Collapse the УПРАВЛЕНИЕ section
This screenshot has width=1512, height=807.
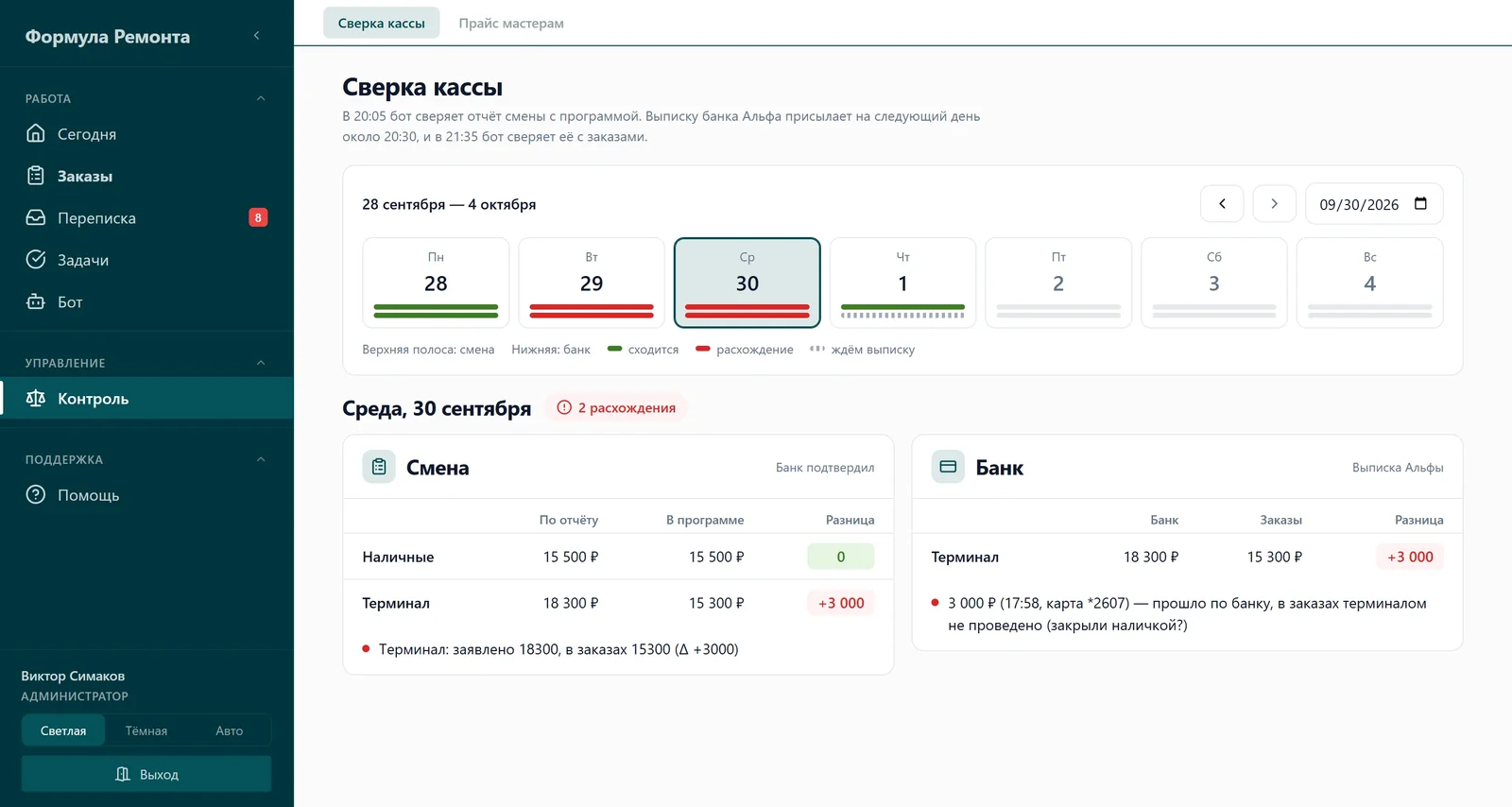coord(261,363)
